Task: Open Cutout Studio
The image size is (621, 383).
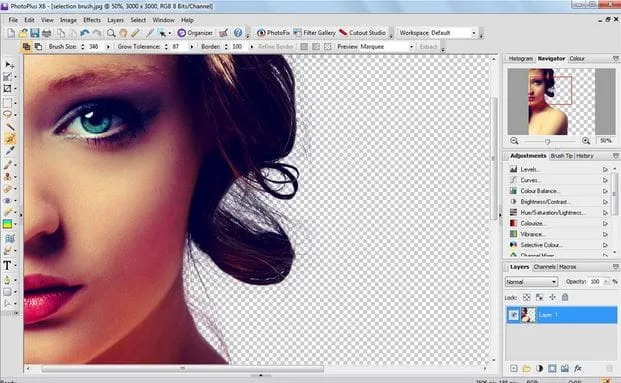Action: pos(362,33)
